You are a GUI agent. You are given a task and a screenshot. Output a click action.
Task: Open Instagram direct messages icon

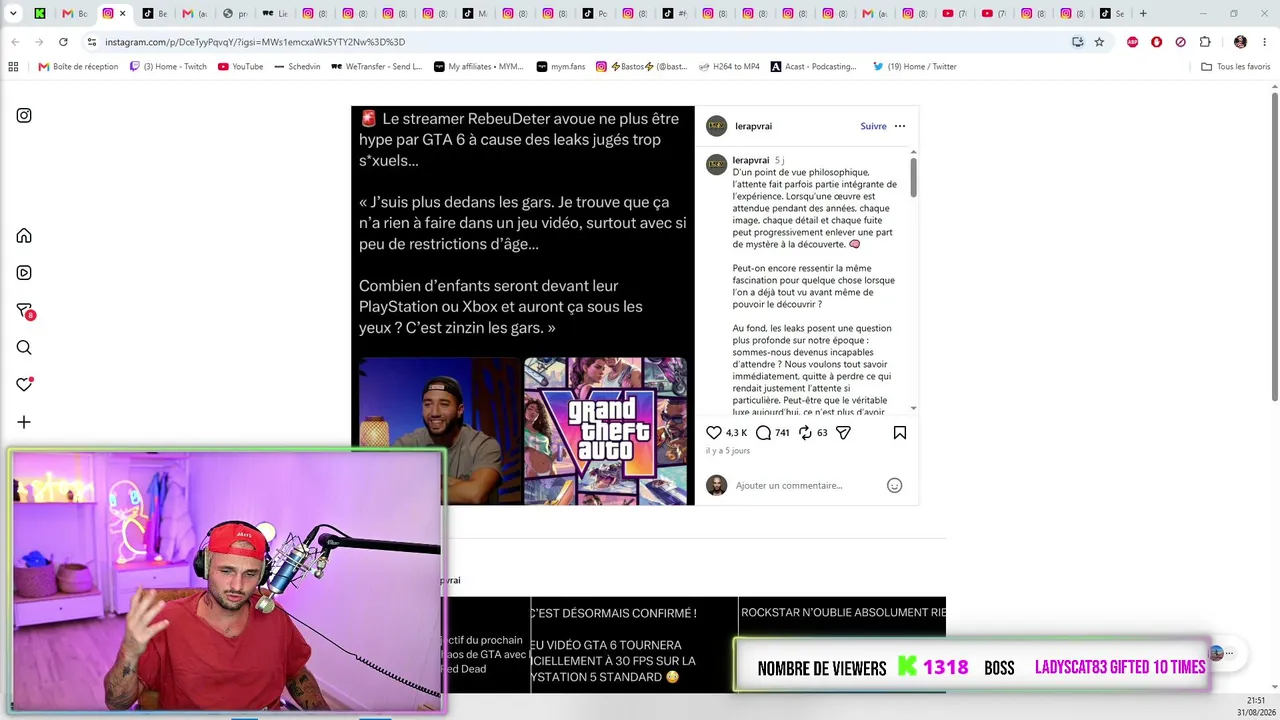click(x=25, y=311)
